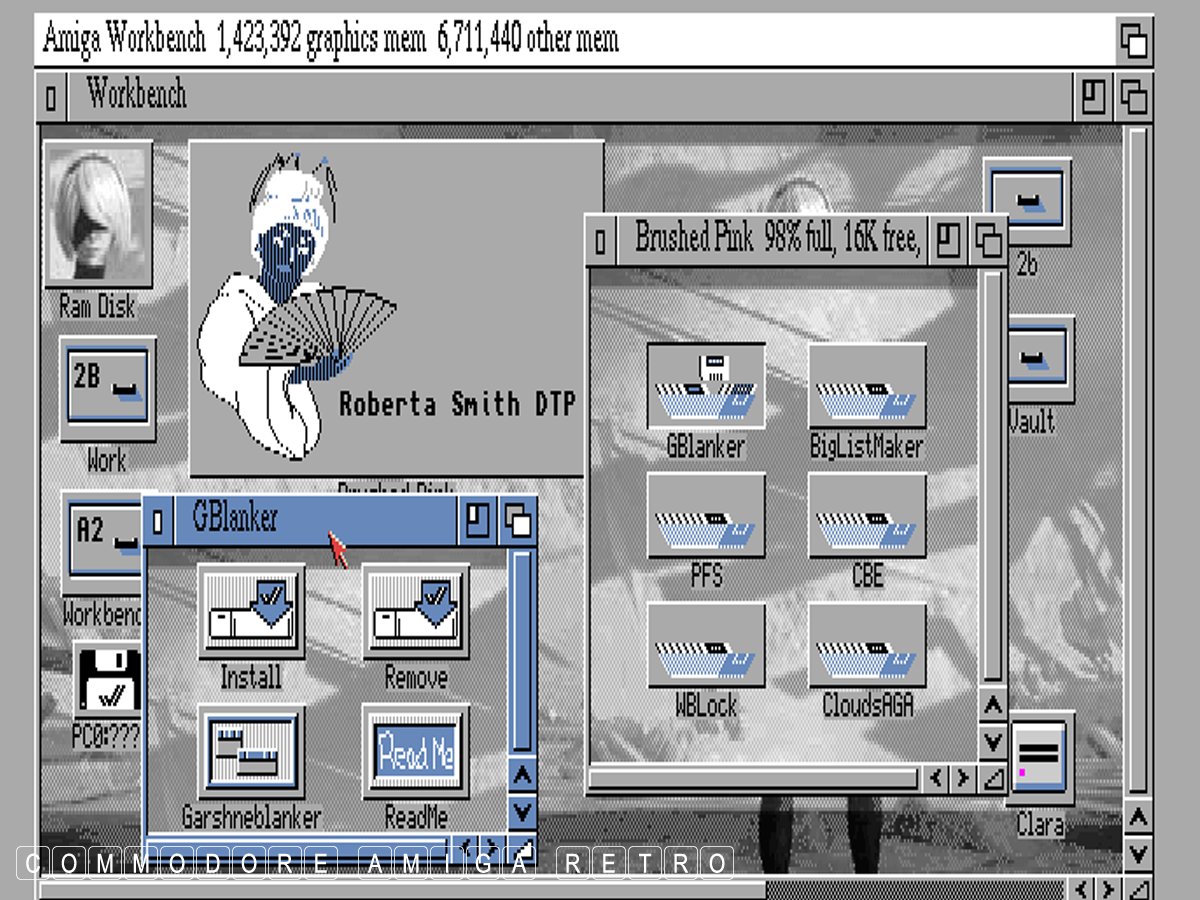
Task: Open the Work drive icon
Action: tap(107, 390)
